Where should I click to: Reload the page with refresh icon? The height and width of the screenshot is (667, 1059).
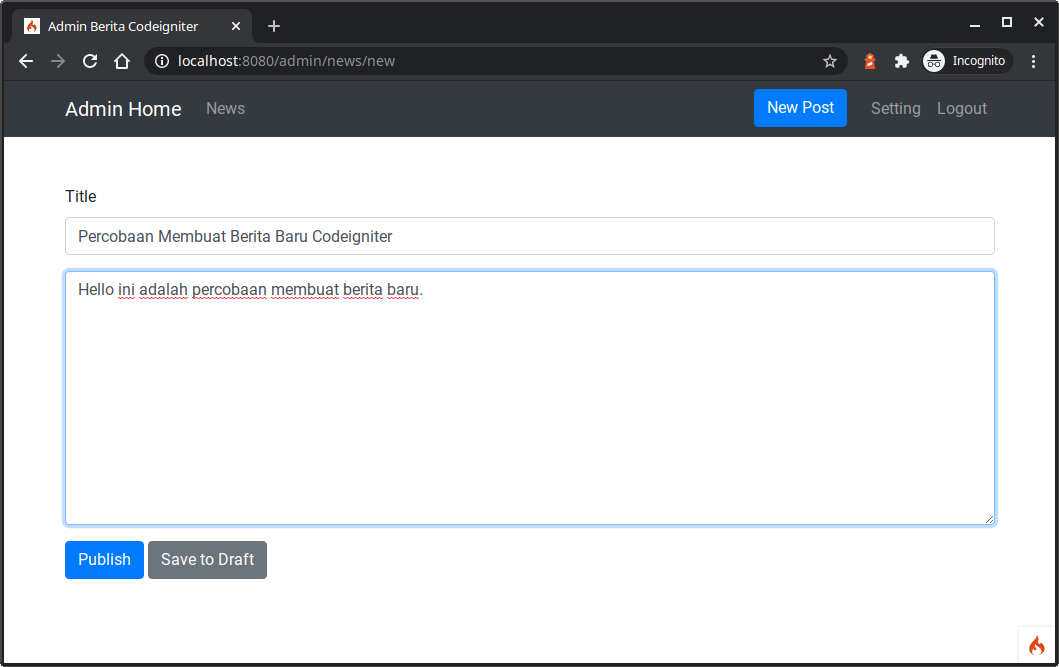pos(90,61)
